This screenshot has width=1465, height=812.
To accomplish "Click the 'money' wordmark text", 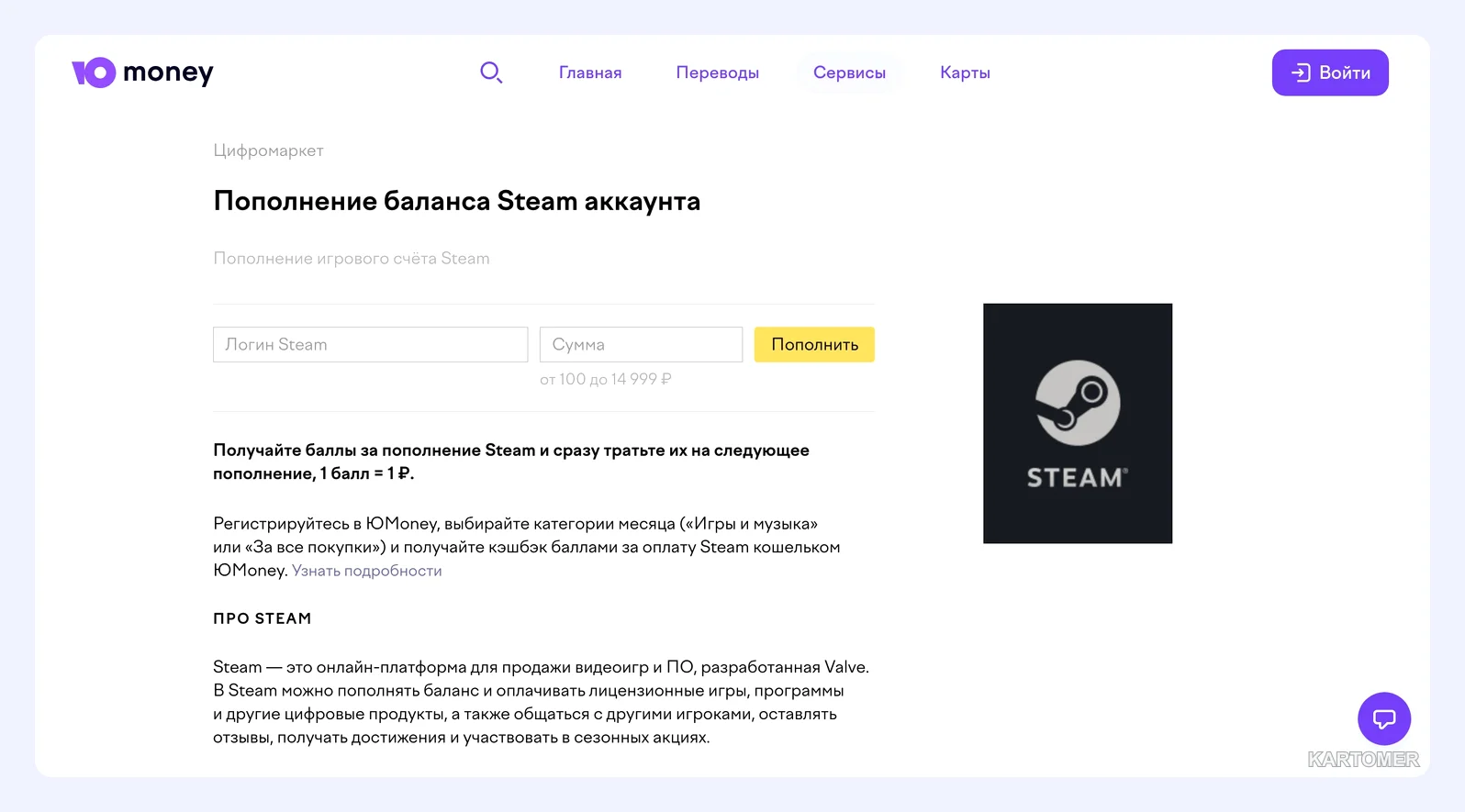I will (x=168, y=72).
